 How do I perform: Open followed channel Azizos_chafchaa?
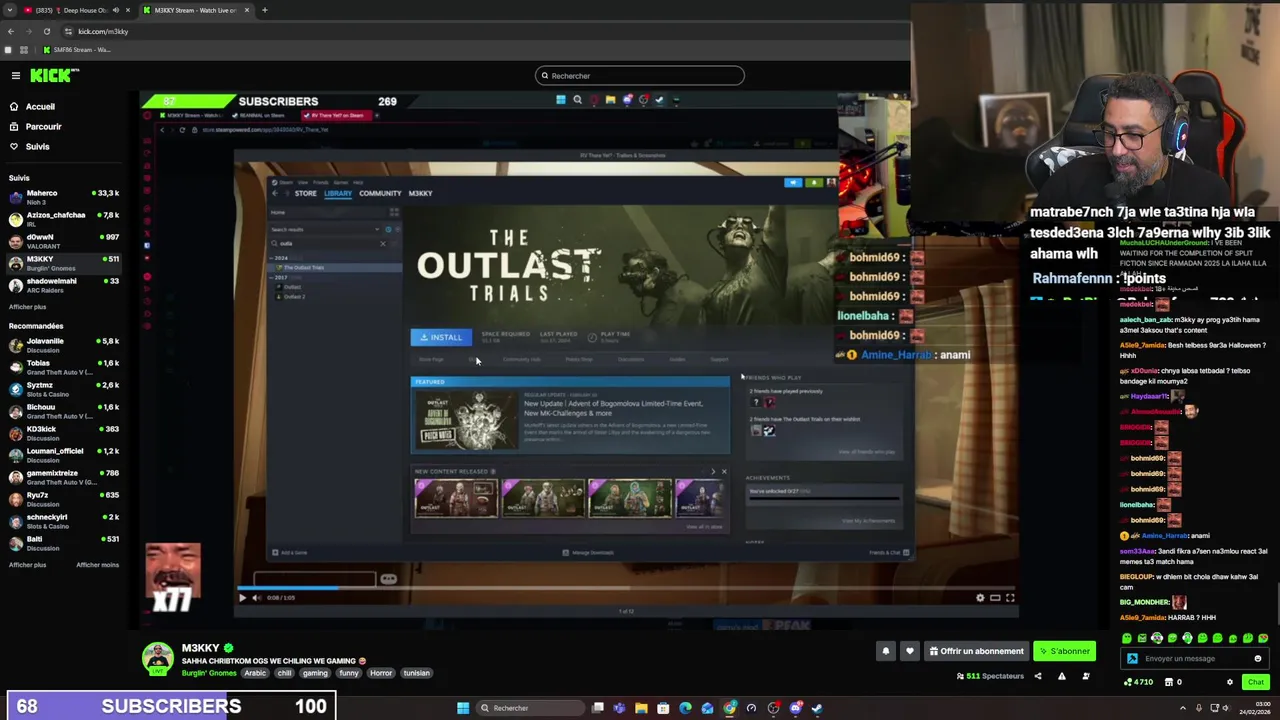pos(64,219)
